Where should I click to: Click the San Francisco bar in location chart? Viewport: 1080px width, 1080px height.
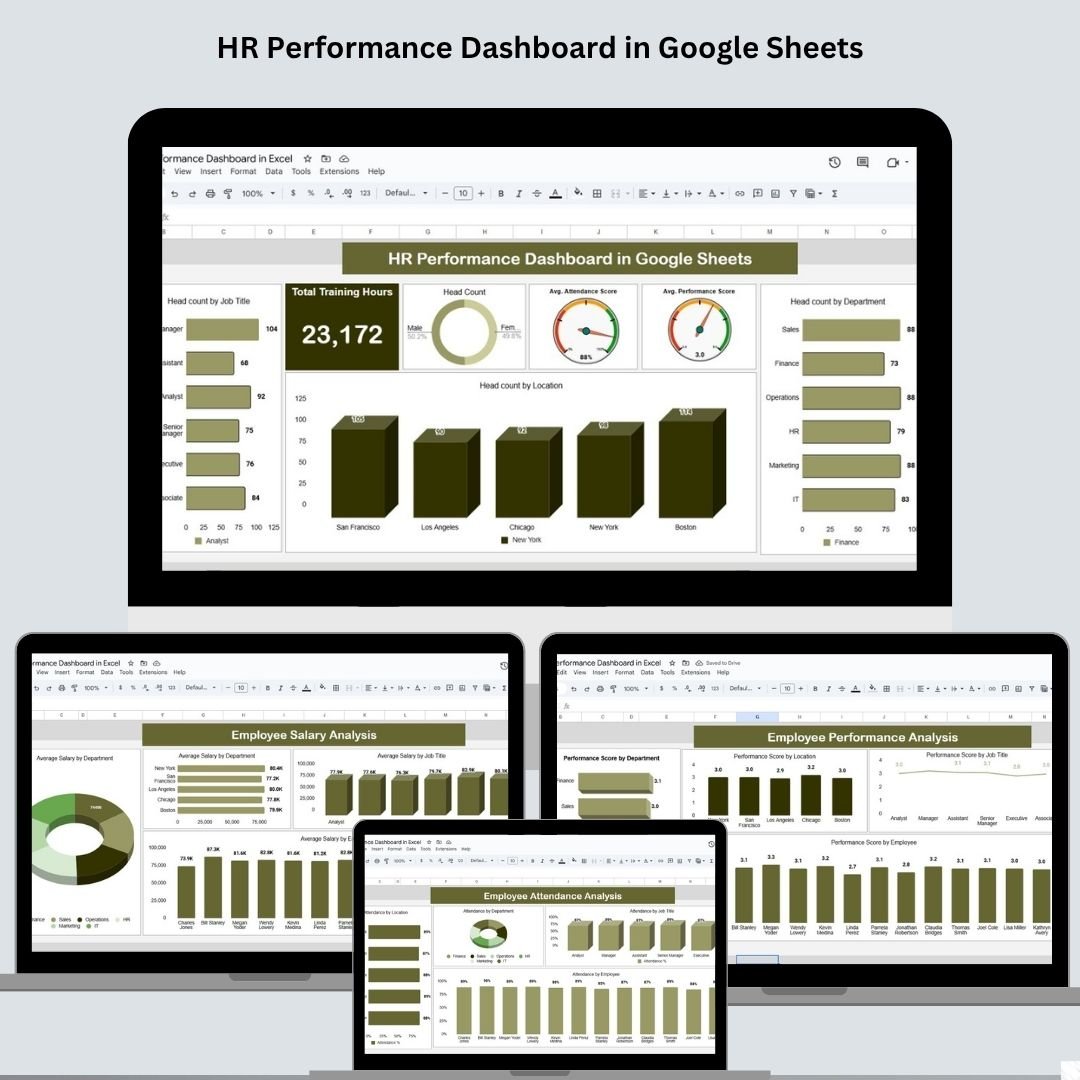pyautogui.click(x=364, y=466)
